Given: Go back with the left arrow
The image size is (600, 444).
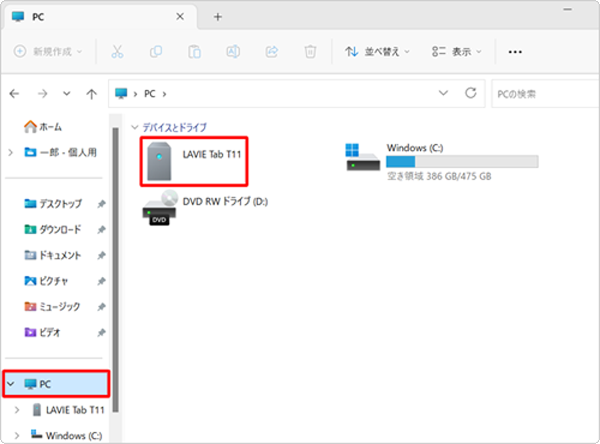Looking at the screenshot, I should pyautogui.click(x=14, y=93).
